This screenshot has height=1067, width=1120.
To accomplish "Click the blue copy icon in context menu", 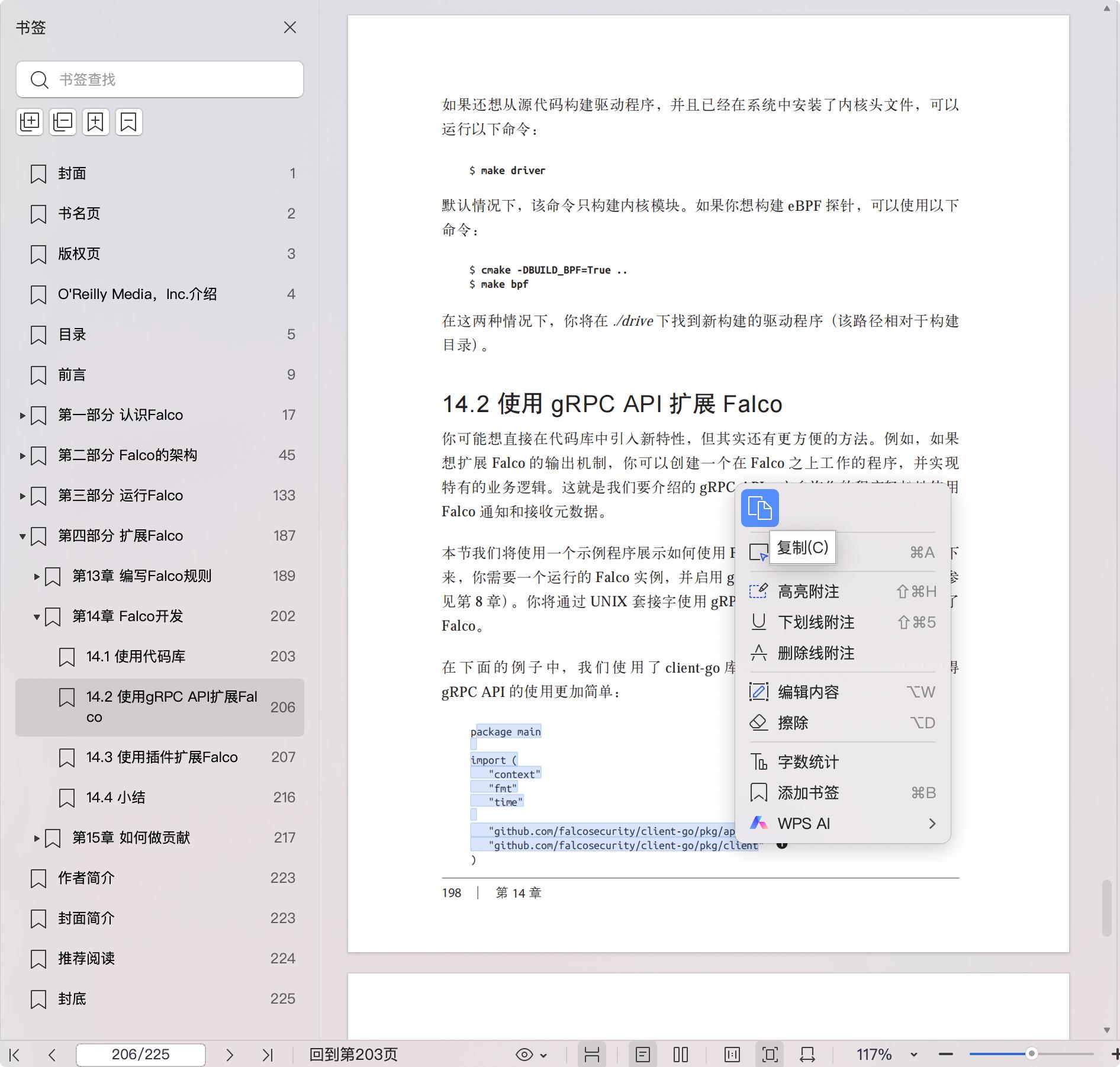I will click(x=759, y=508).
